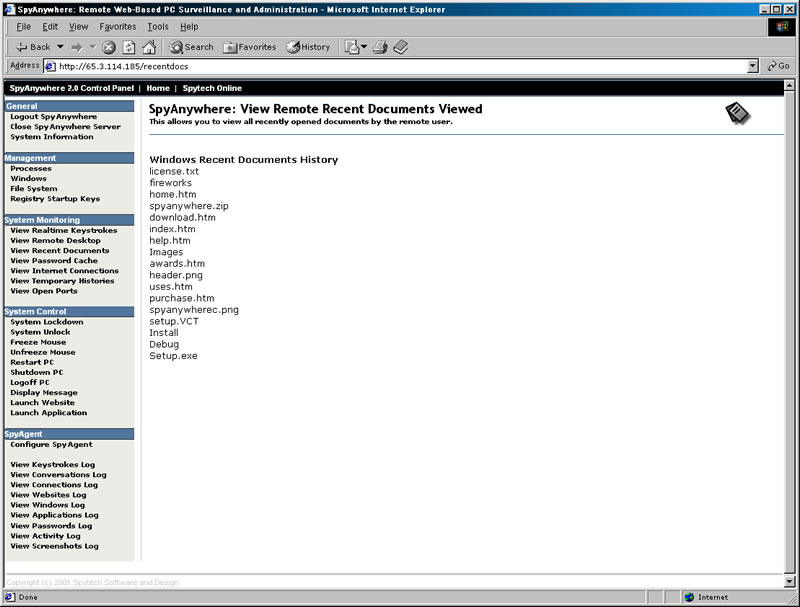Click Close SpyAnywhere Server link

[x=65, y=127]
